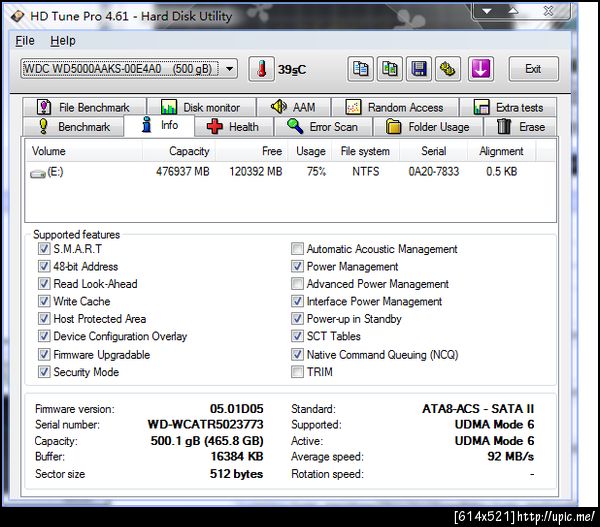
Task: Copy info to clipboard icon
Action: point(360,69)
